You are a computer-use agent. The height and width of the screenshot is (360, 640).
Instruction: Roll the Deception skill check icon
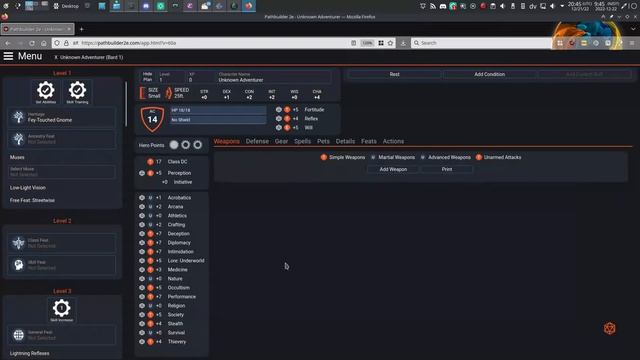click(142, 233)
